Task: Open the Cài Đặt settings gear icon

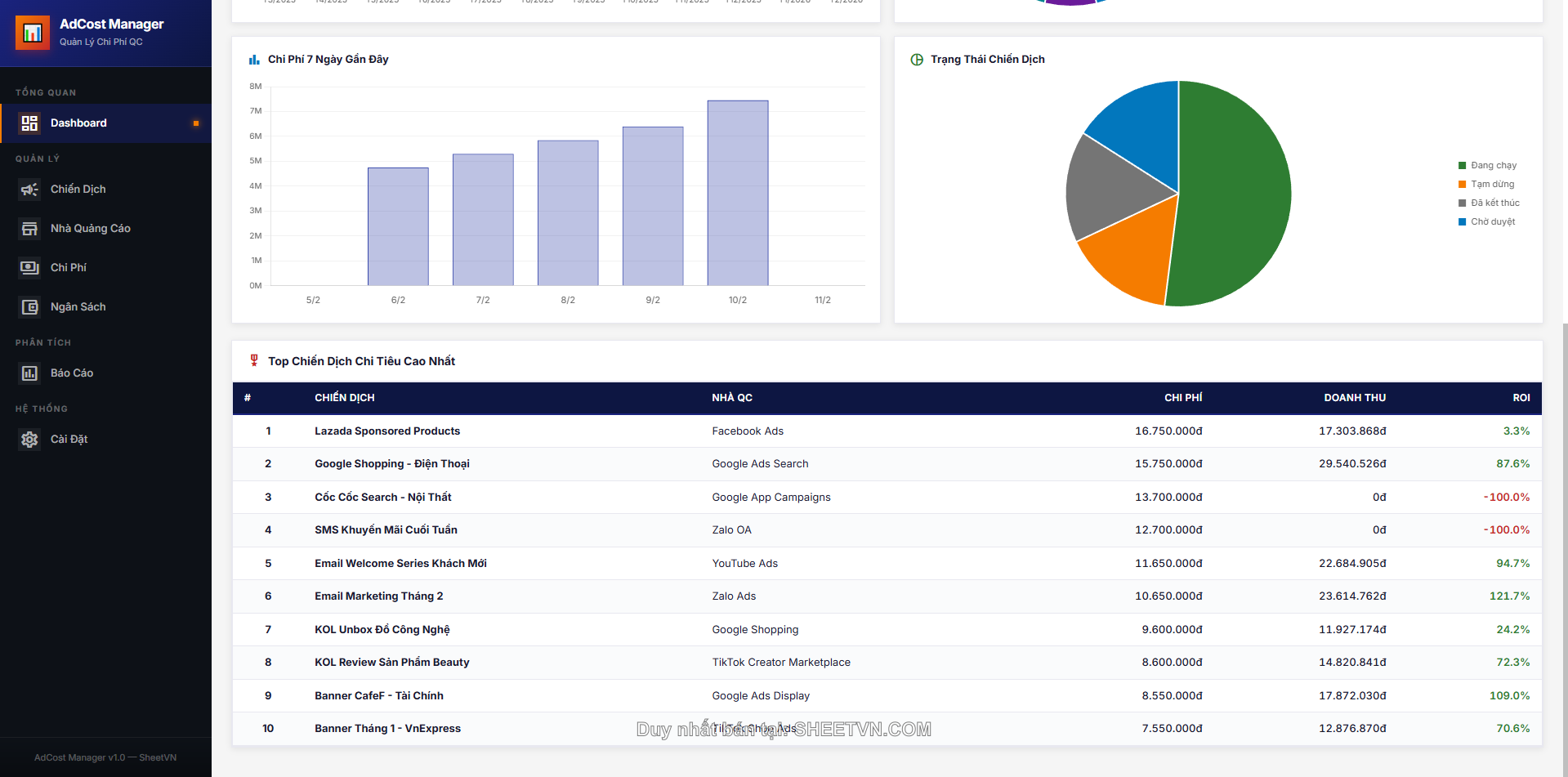Action: point(29,439)
